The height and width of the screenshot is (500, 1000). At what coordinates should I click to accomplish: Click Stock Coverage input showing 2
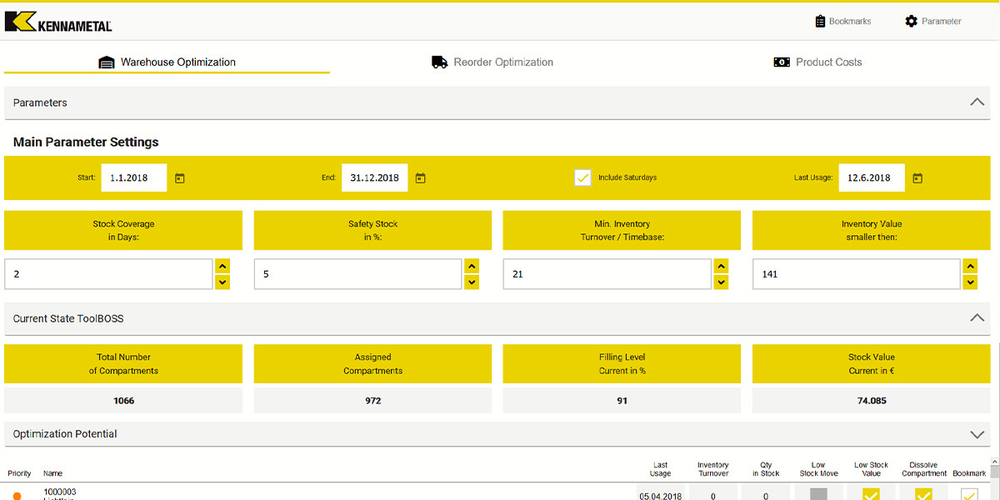[x=108, y=274]
